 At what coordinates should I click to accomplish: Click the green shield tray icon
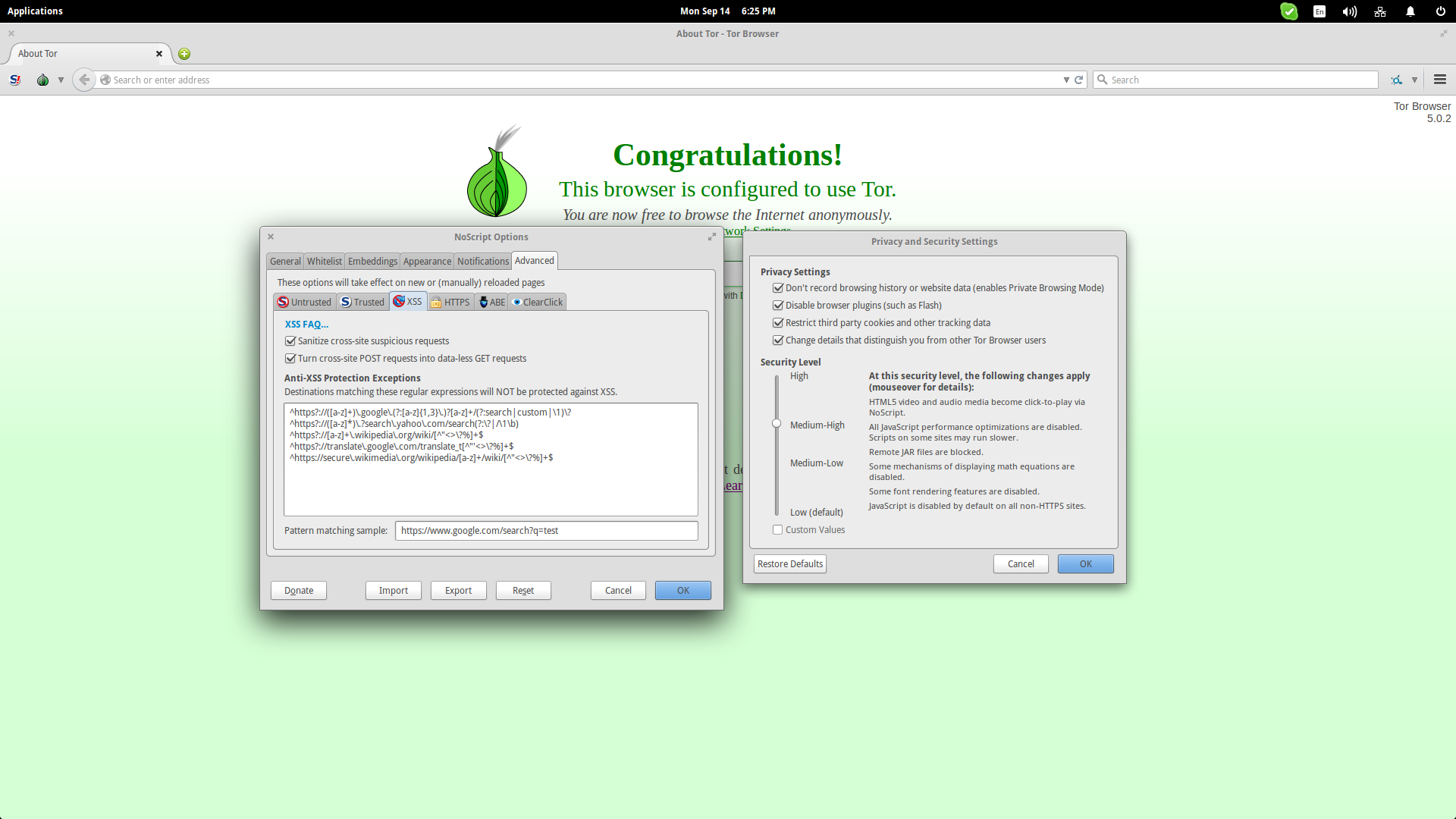click(x=1289, y=11)
